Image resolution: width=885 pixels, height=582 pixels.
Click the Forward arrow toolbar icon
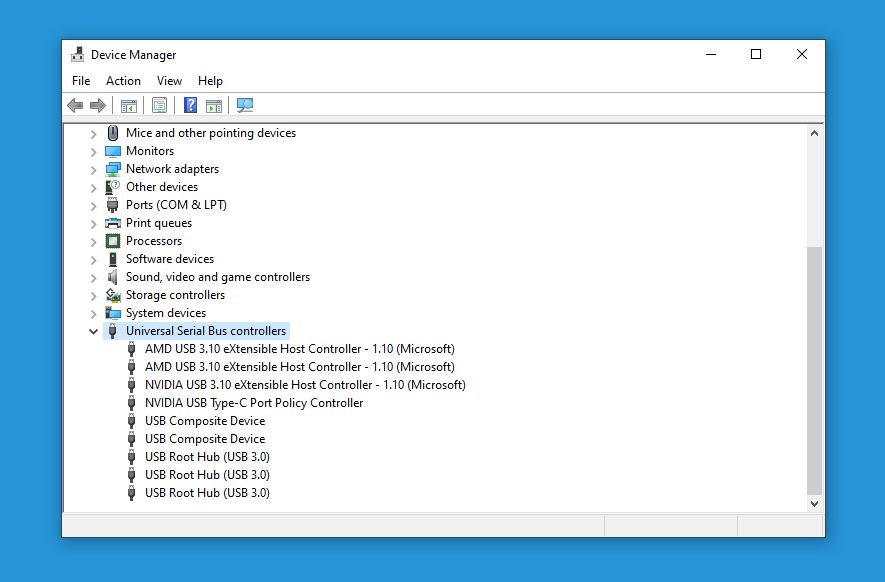click(98, 105)
